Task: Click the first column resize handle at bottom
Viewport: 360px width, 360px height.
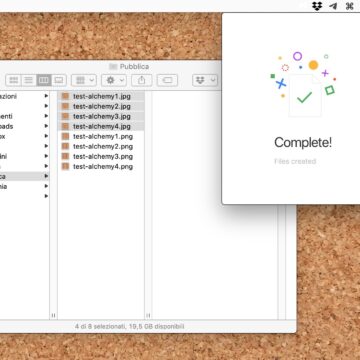Action: click(53, 315)
